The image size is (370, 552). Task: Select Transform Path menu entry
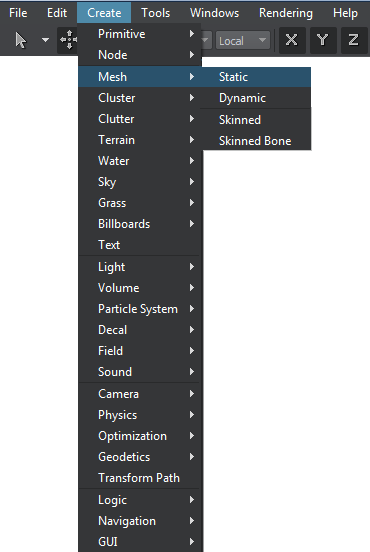[140, 478]
